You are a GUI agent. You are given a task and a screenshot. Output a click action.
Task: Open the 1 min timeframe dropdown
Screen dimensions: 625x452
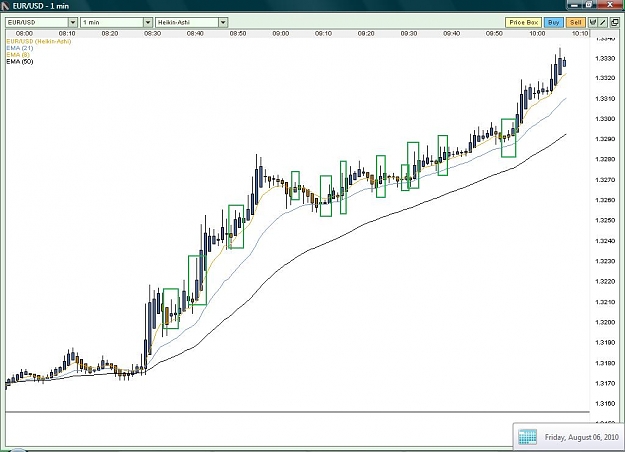point(116,22)
